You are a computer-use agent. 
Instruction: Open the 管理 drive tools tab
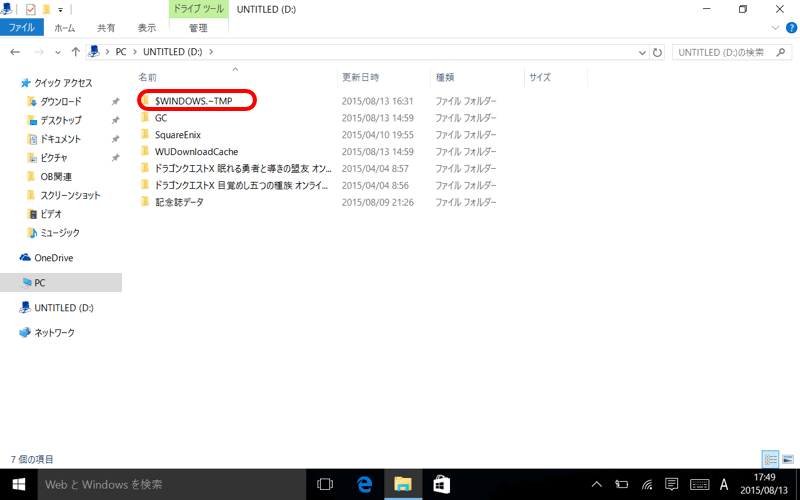pos(198,28)
